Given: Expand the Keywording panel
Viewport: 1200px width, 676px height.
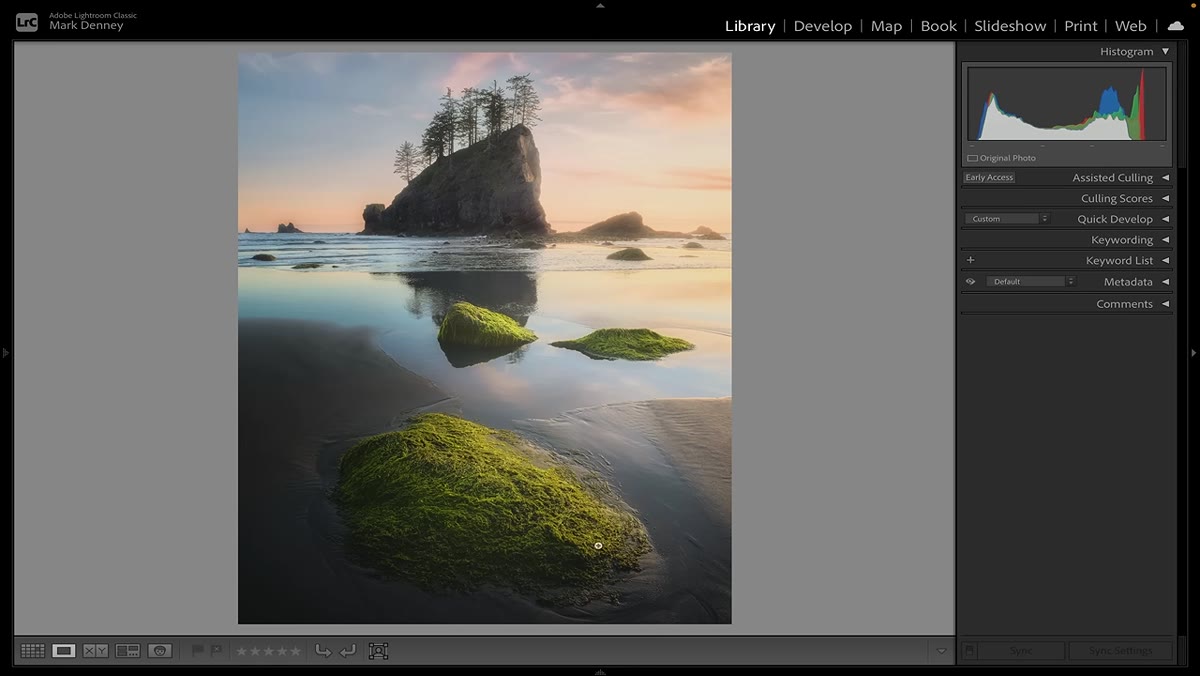Looking at the screenshot, I should pyautogui.click(x=1165, y=240).
